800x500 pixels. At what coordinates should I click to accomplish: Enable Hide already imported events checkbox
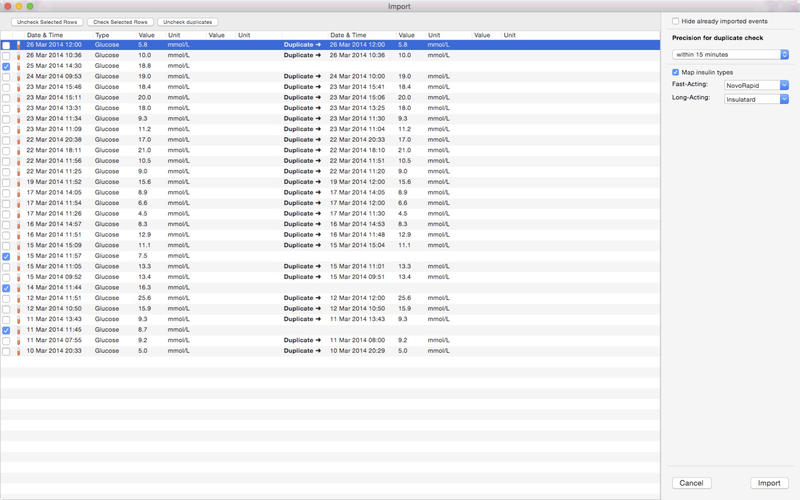point(676,21)
